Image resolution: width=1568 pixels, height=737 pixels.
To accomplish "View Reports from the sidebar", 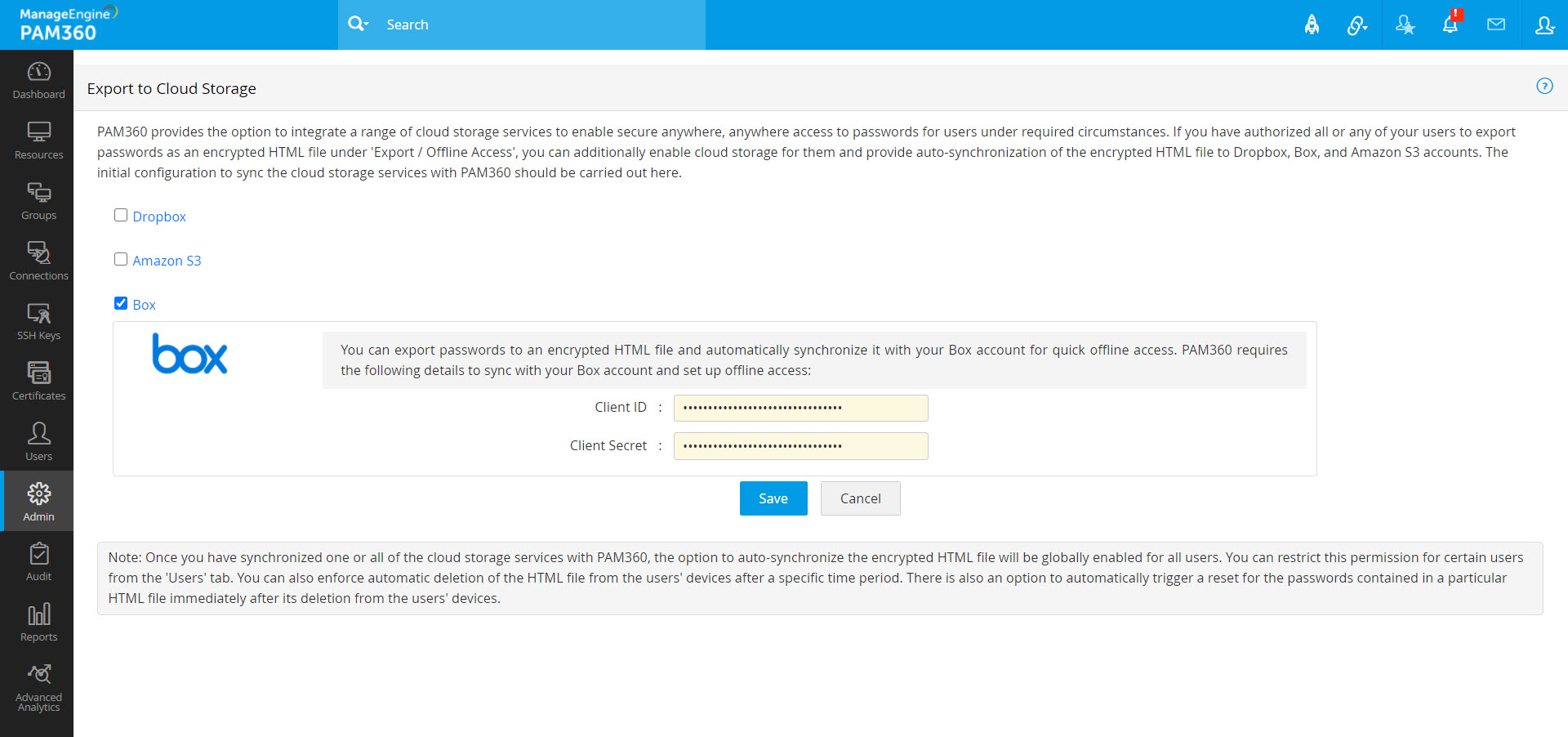I will [x=38, y=623].
